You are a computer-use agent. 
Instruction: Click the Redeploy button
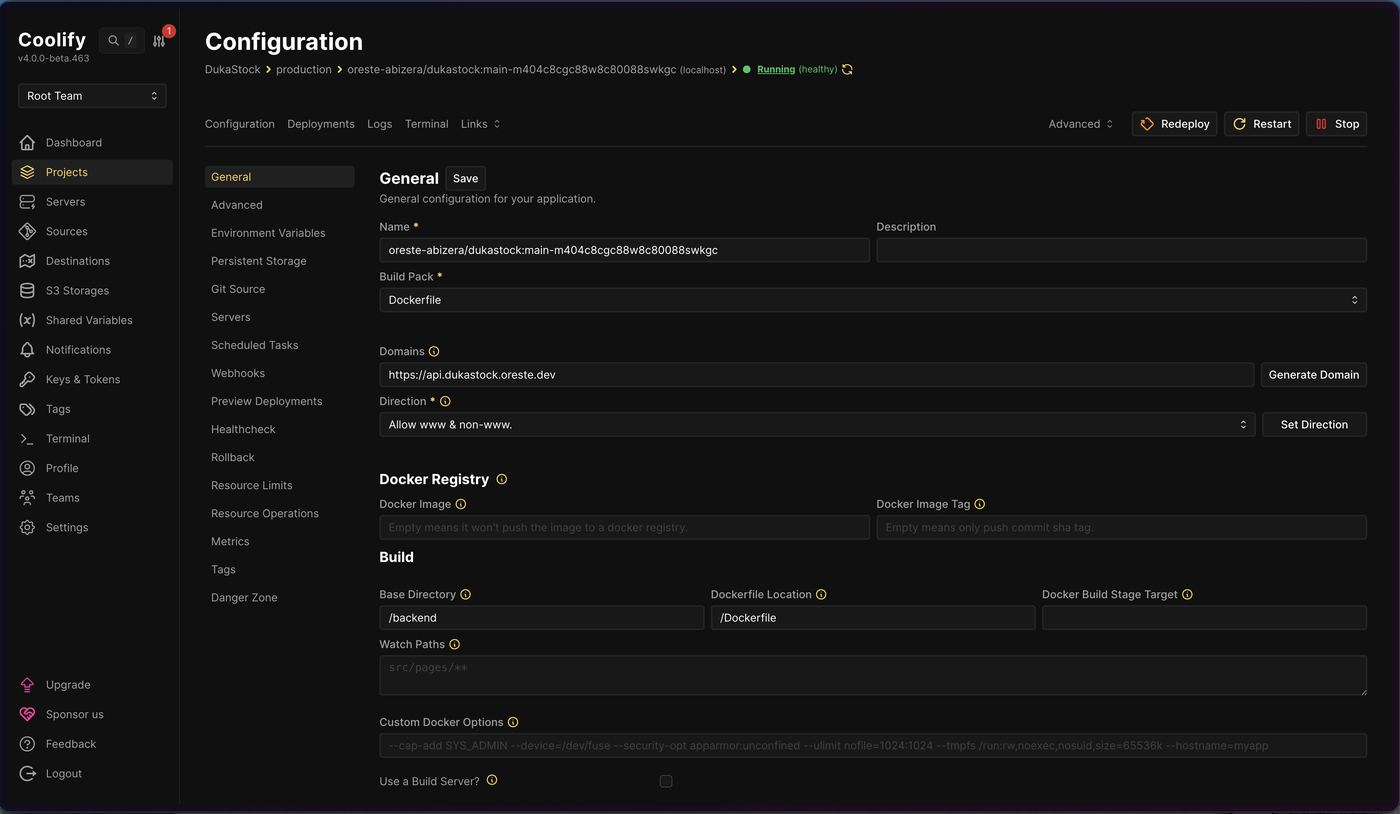tap(1174, 124)
